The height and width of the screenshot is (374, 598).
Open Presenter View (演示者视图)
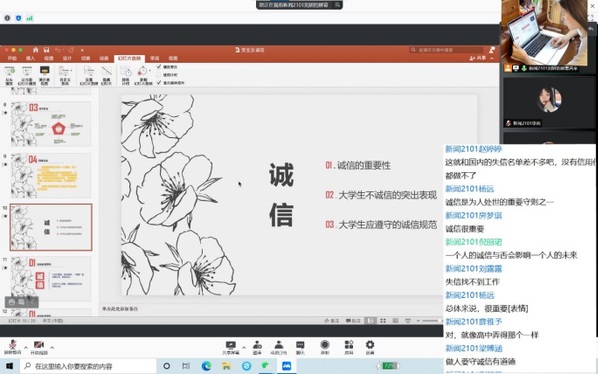[x=45, y=75]
